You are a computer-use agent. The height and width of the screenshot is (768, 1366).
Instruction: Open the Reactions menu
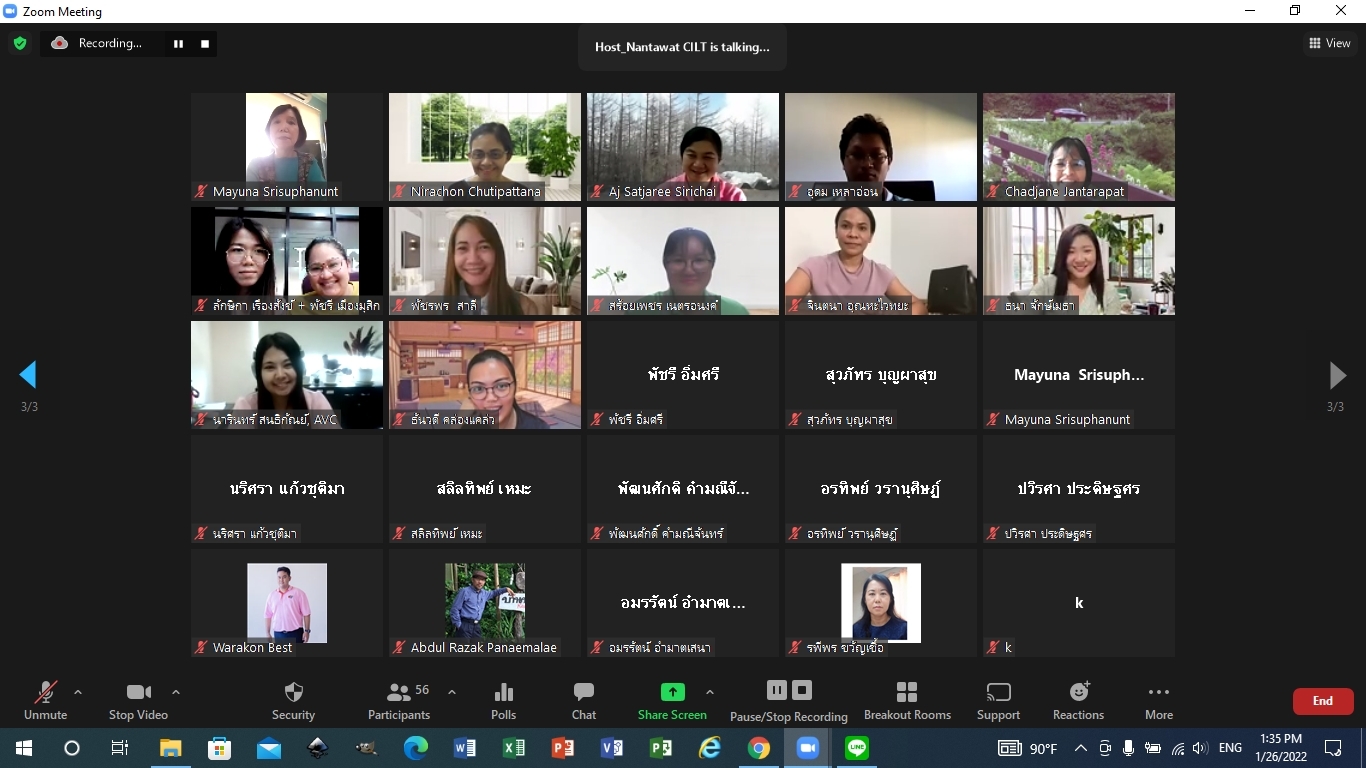point(1078,700)
